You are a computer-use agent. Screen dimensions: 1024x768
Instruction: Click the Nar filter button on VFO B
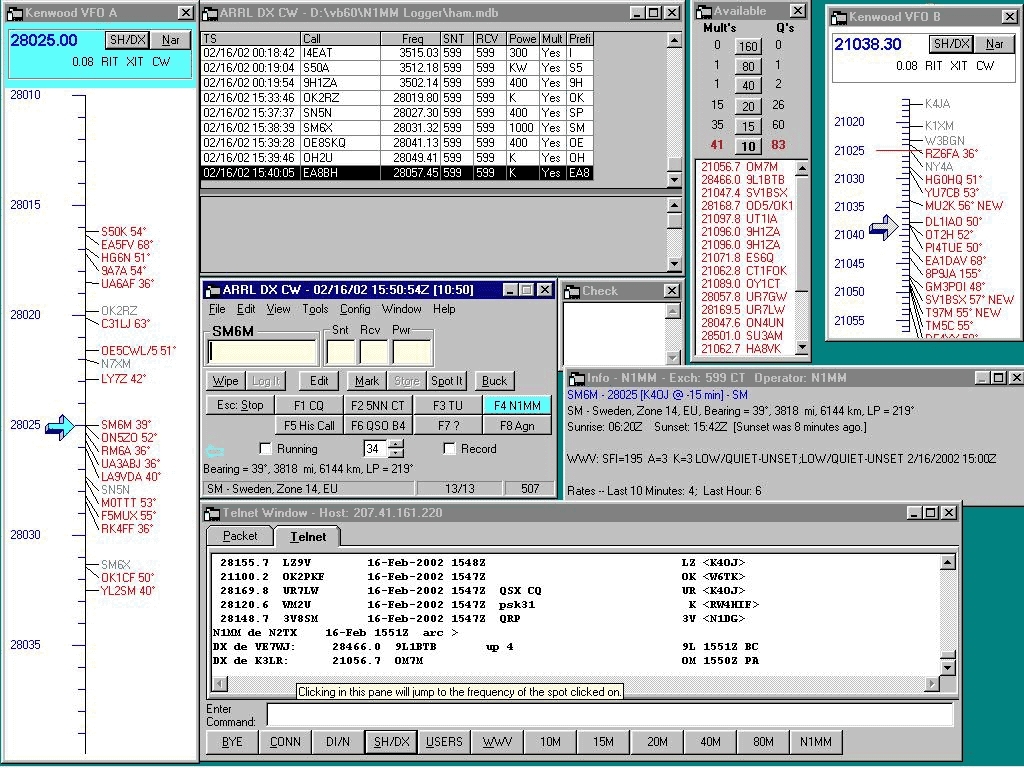point(994,44)
